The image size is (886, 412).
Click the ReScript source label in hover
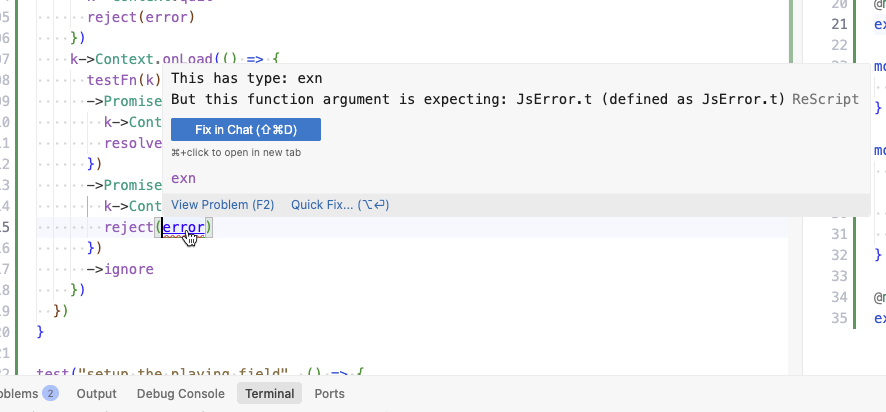pos(825,99)
